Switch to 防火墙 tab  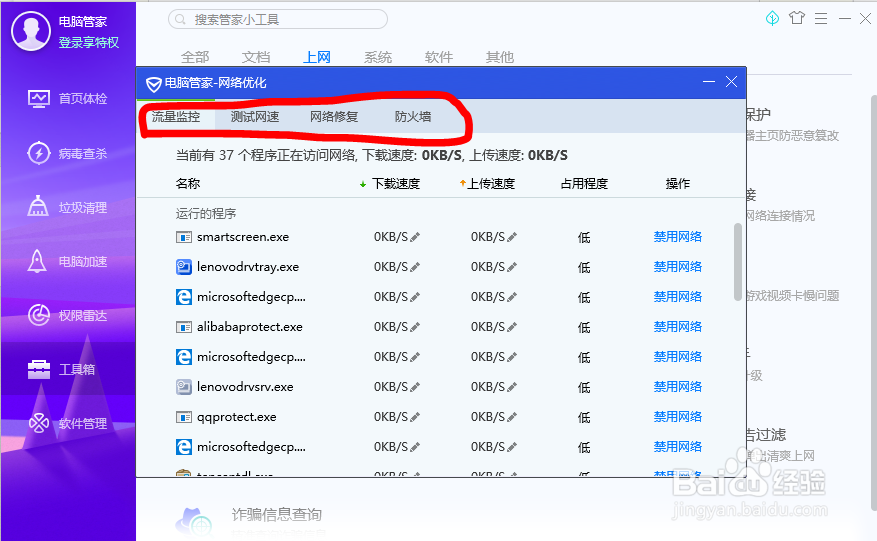point(413,116)
